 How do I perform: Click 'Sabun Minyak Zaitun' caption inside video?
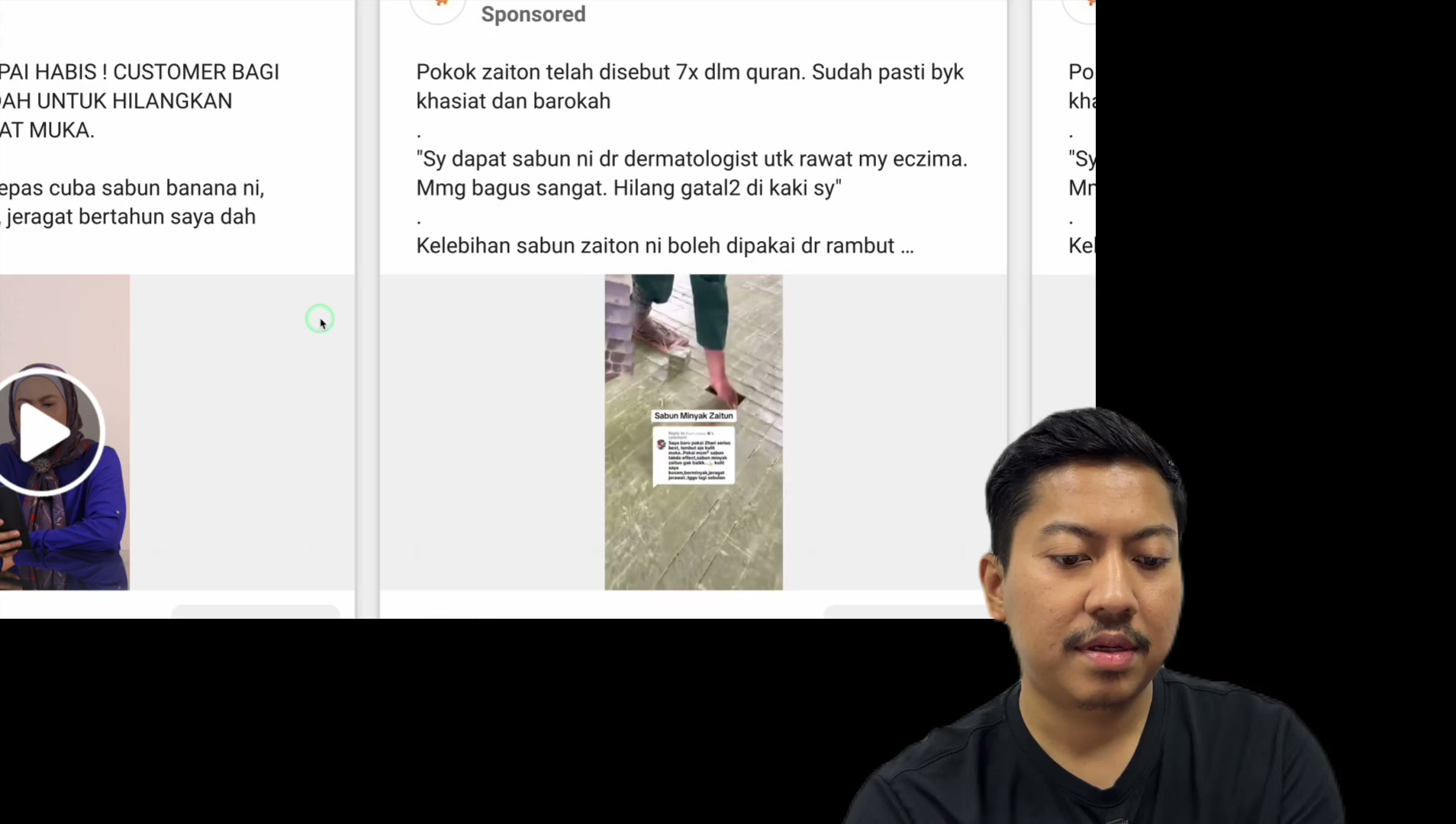[x=694, y=416]
